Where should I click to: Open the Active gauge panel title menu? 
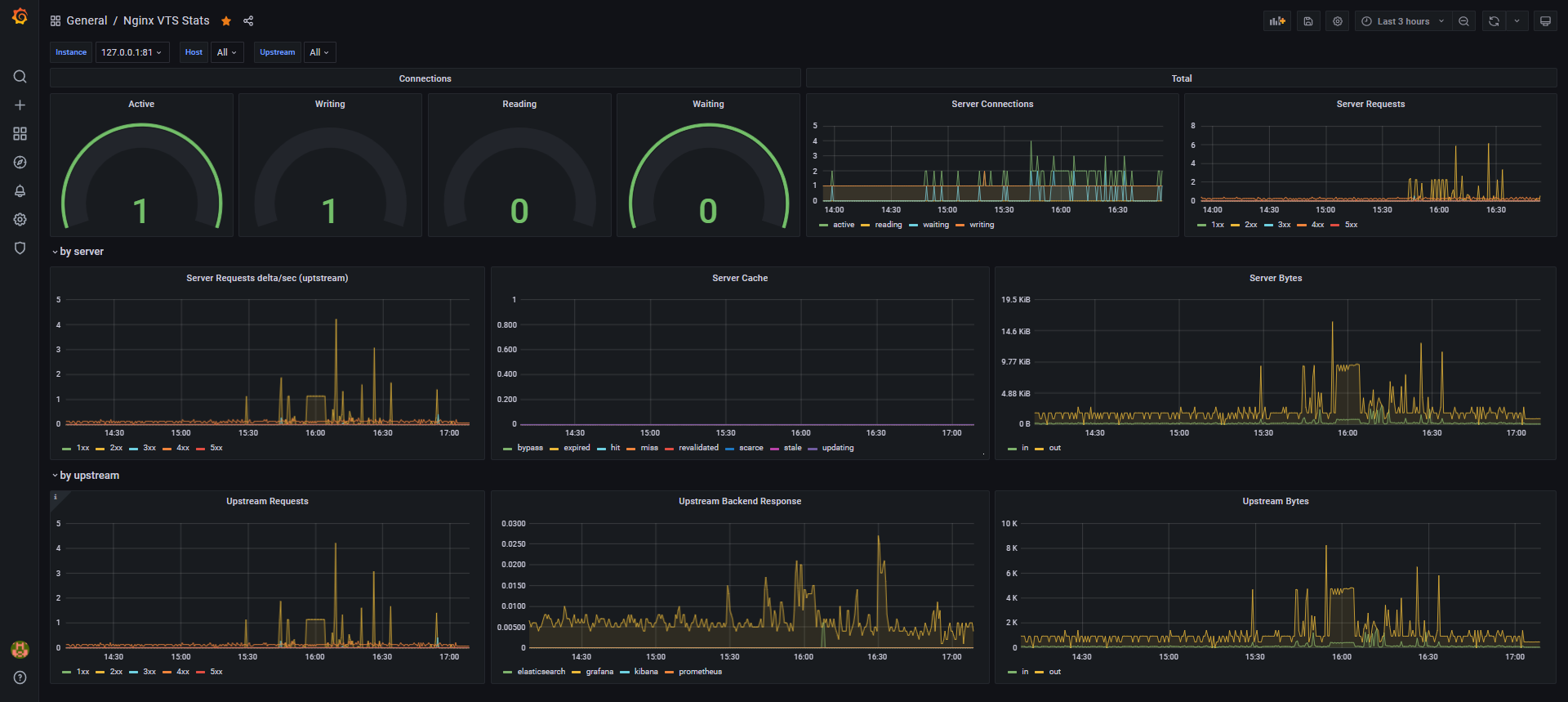pos(141,104)
